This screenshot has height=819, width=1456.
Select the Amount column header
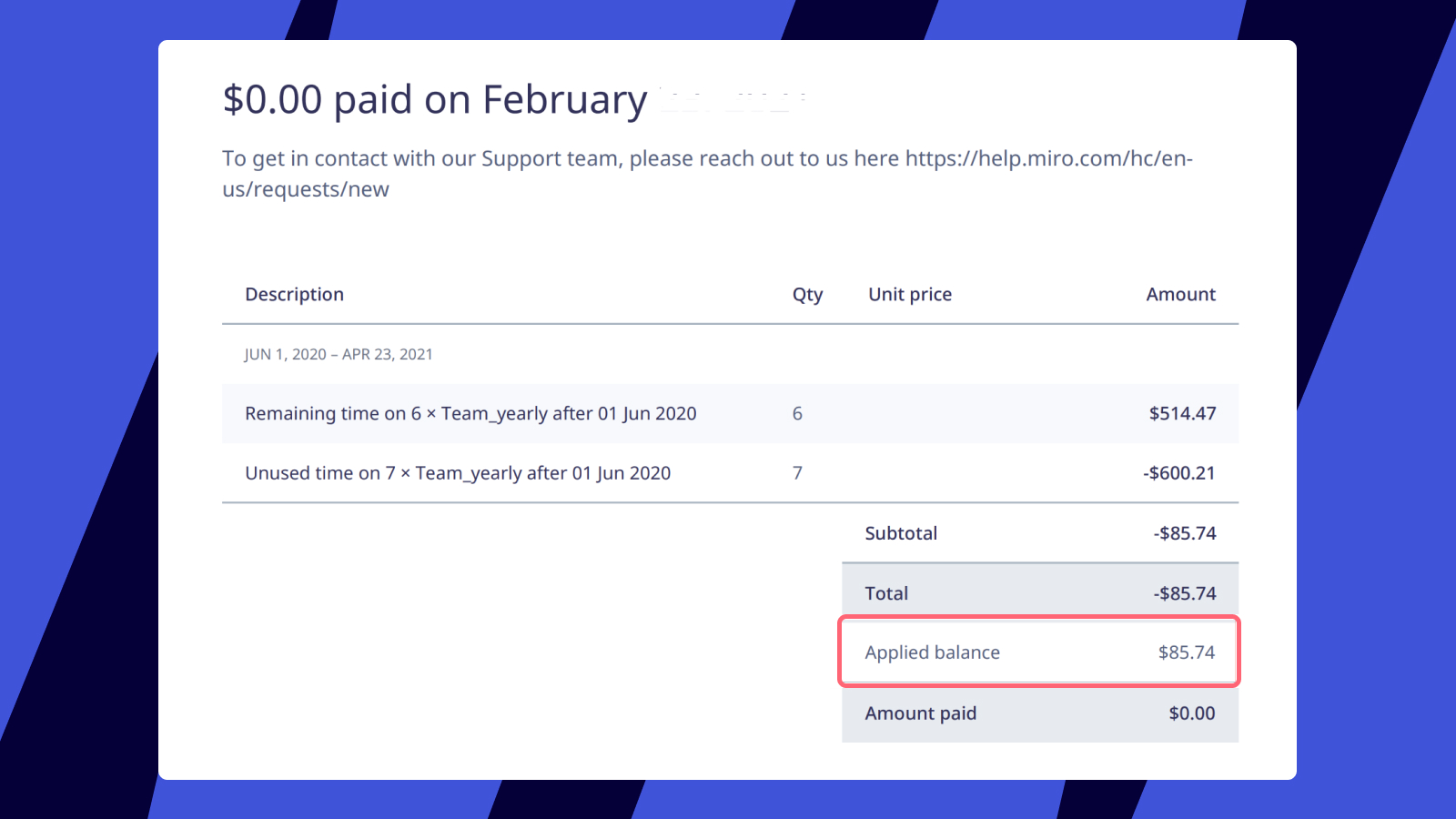pyautogui.click(x=1180, y=295)
